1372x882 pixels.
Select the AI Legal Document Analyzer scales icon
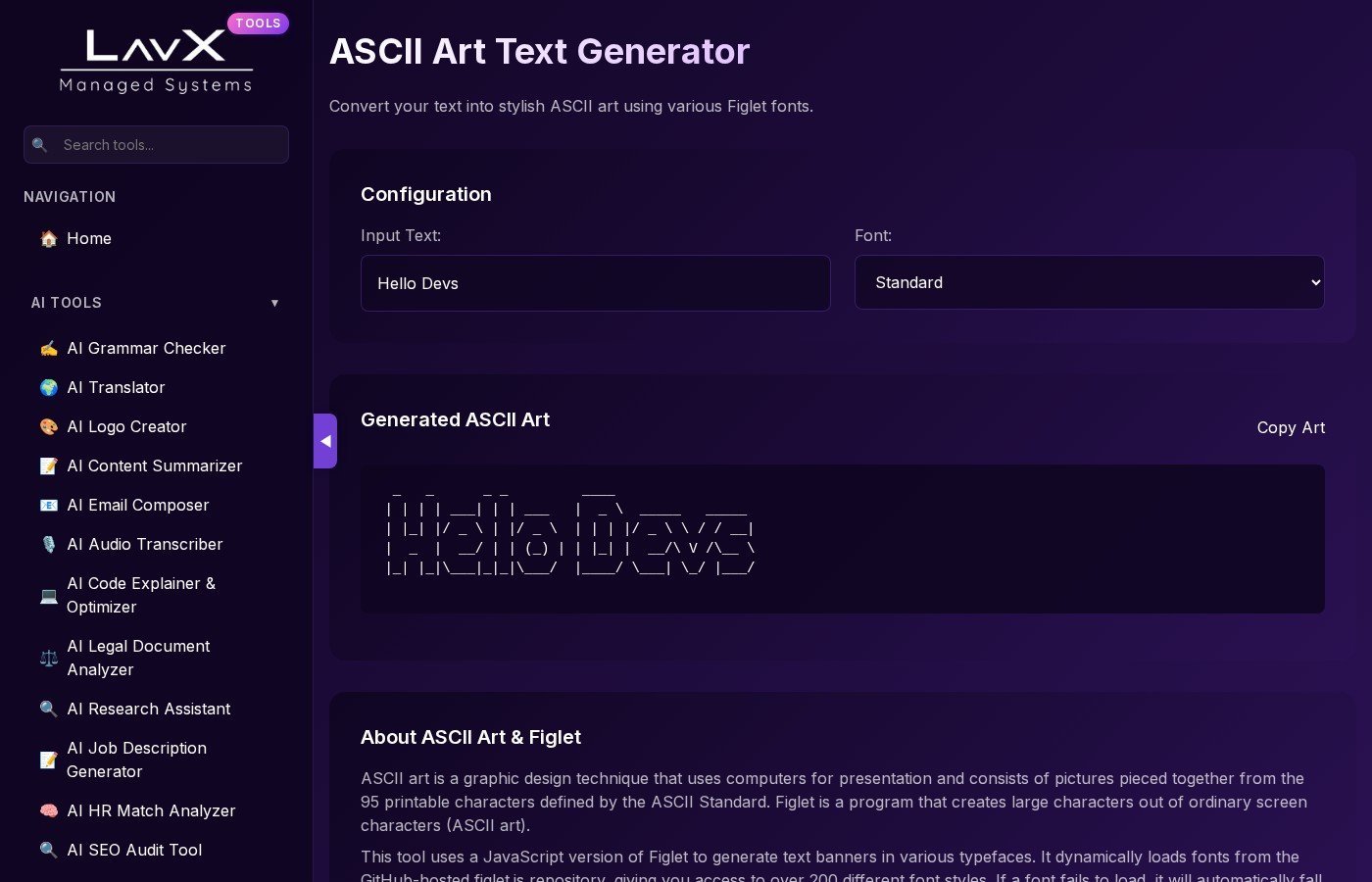coord(49,658)
